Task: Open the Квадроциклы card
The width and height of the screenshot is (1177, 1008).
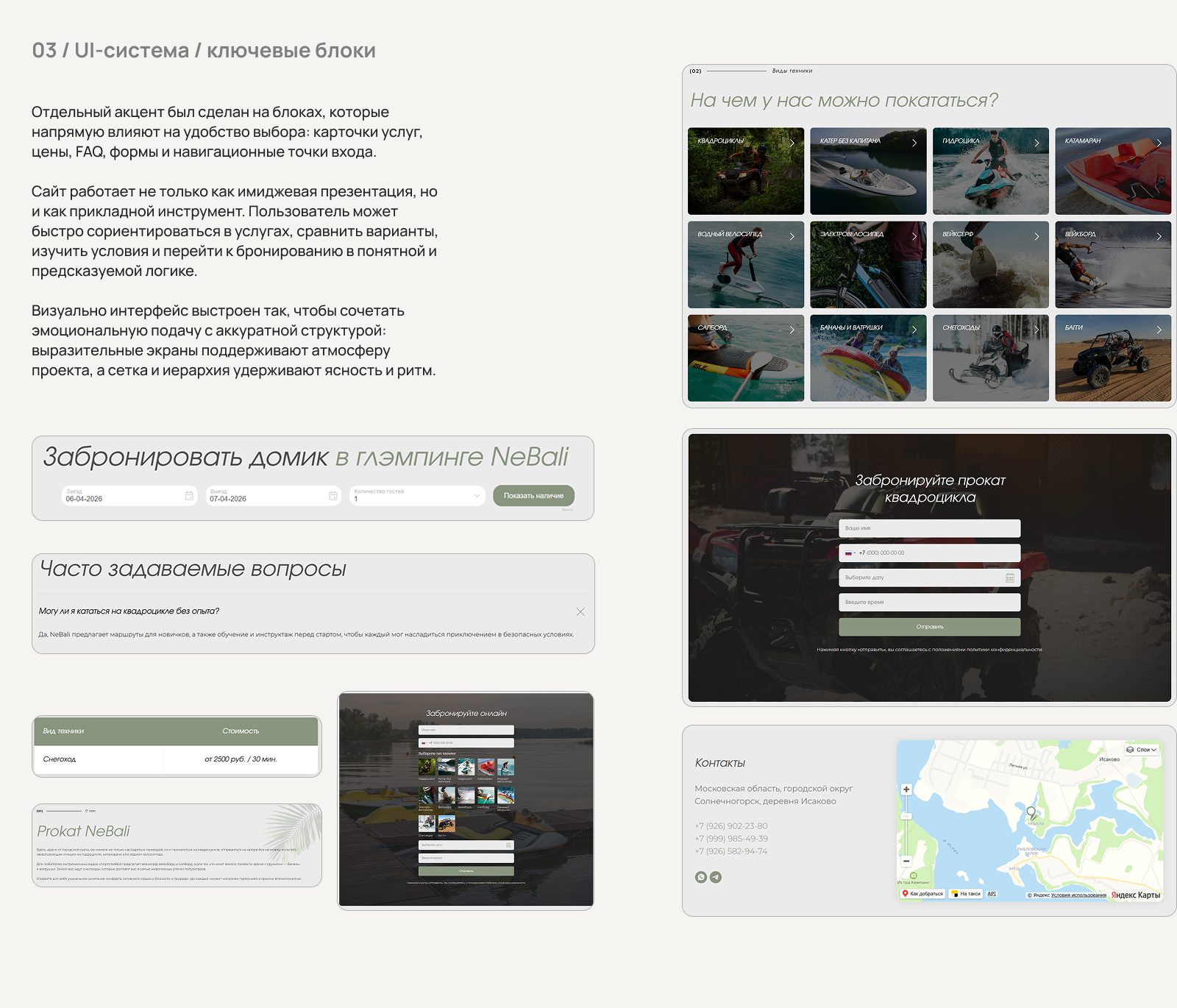Action: (x=746, y=171)
